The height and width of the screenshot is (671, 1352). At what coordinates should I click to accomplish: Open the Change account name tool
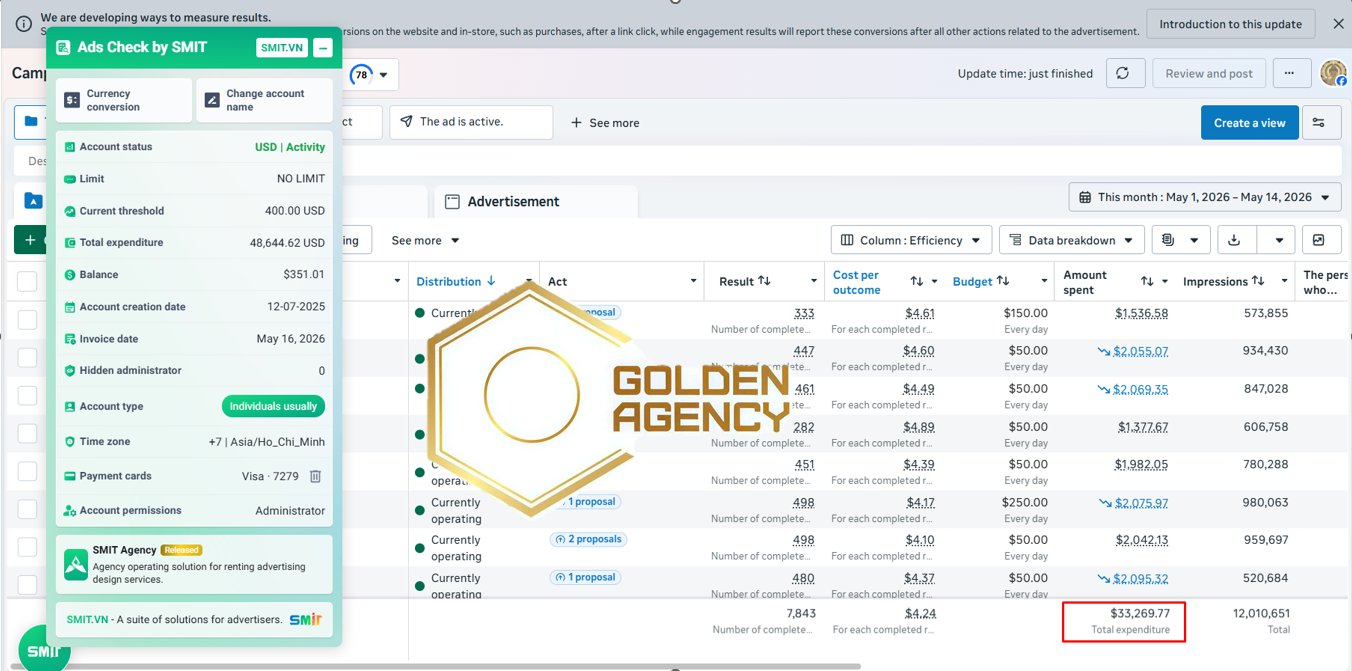pyautogui.click(x=264, y=100)
